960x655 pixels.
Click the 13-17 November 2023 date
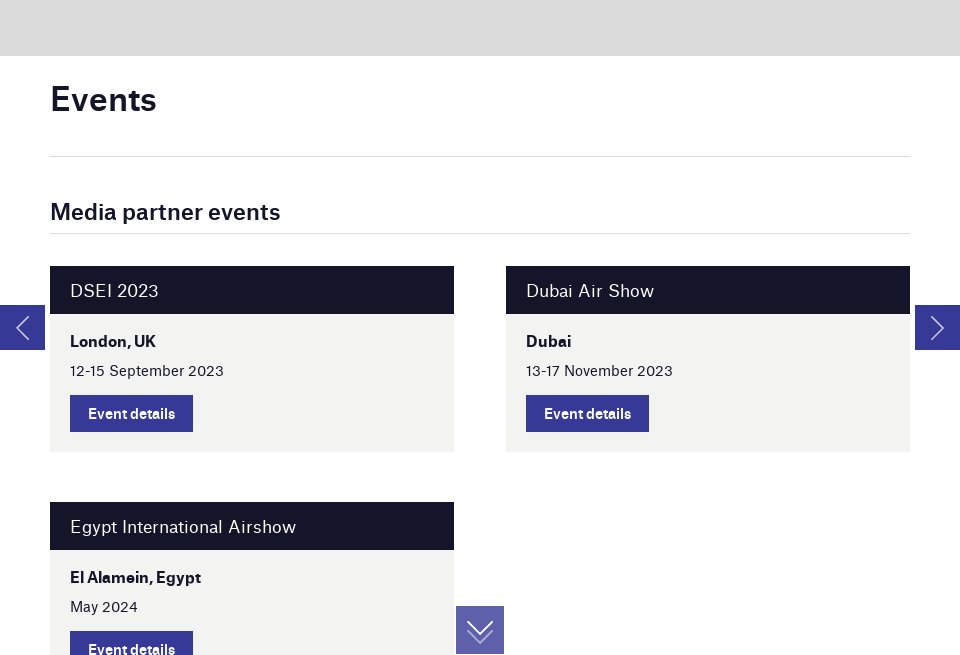click(x=599, y=371)
